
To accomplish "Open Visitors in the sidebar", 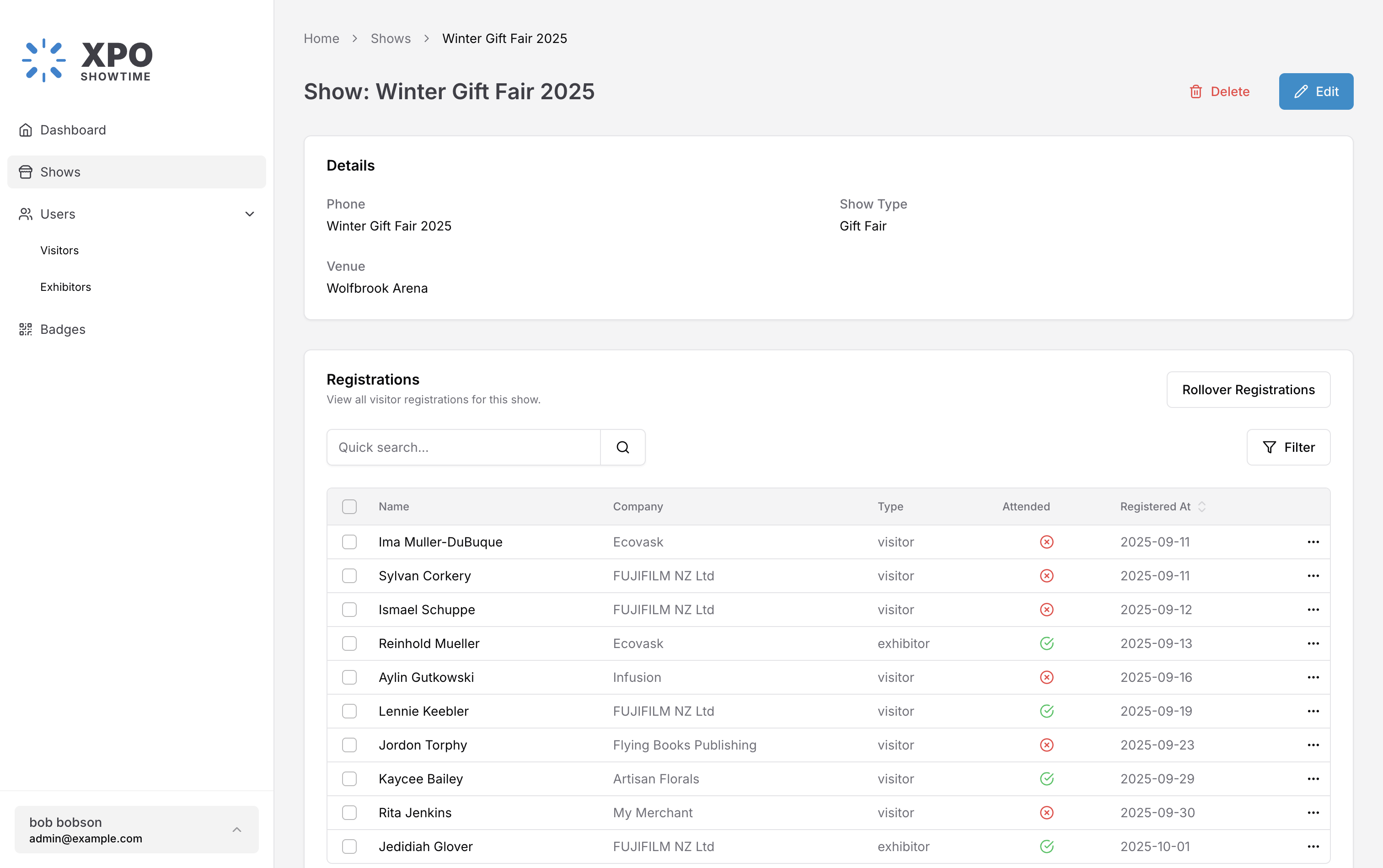I will point(60,250).
